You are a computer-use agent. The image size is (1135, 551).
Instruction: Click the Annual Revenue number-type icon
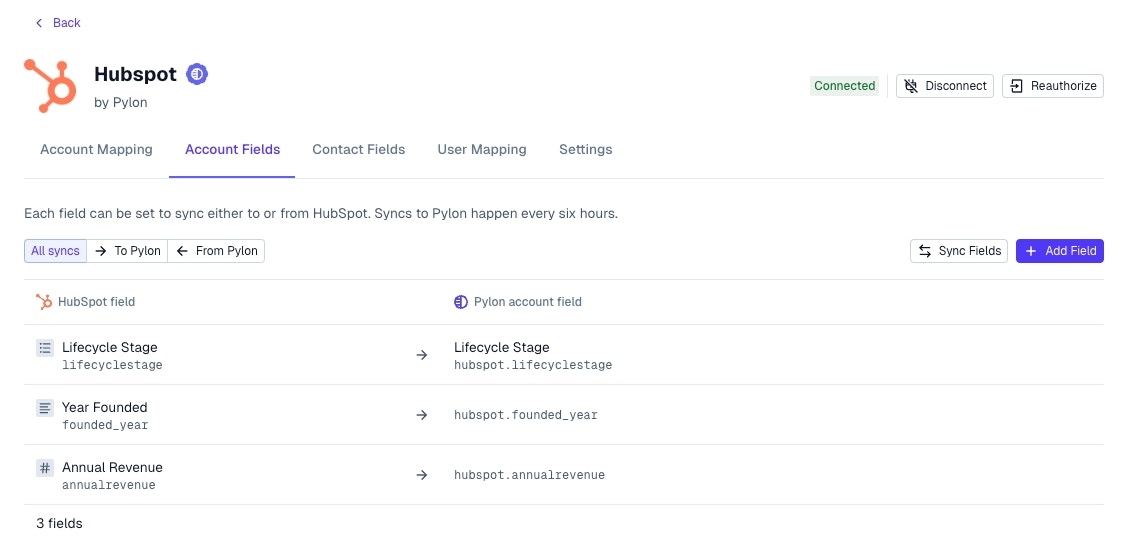pos(45,468)
